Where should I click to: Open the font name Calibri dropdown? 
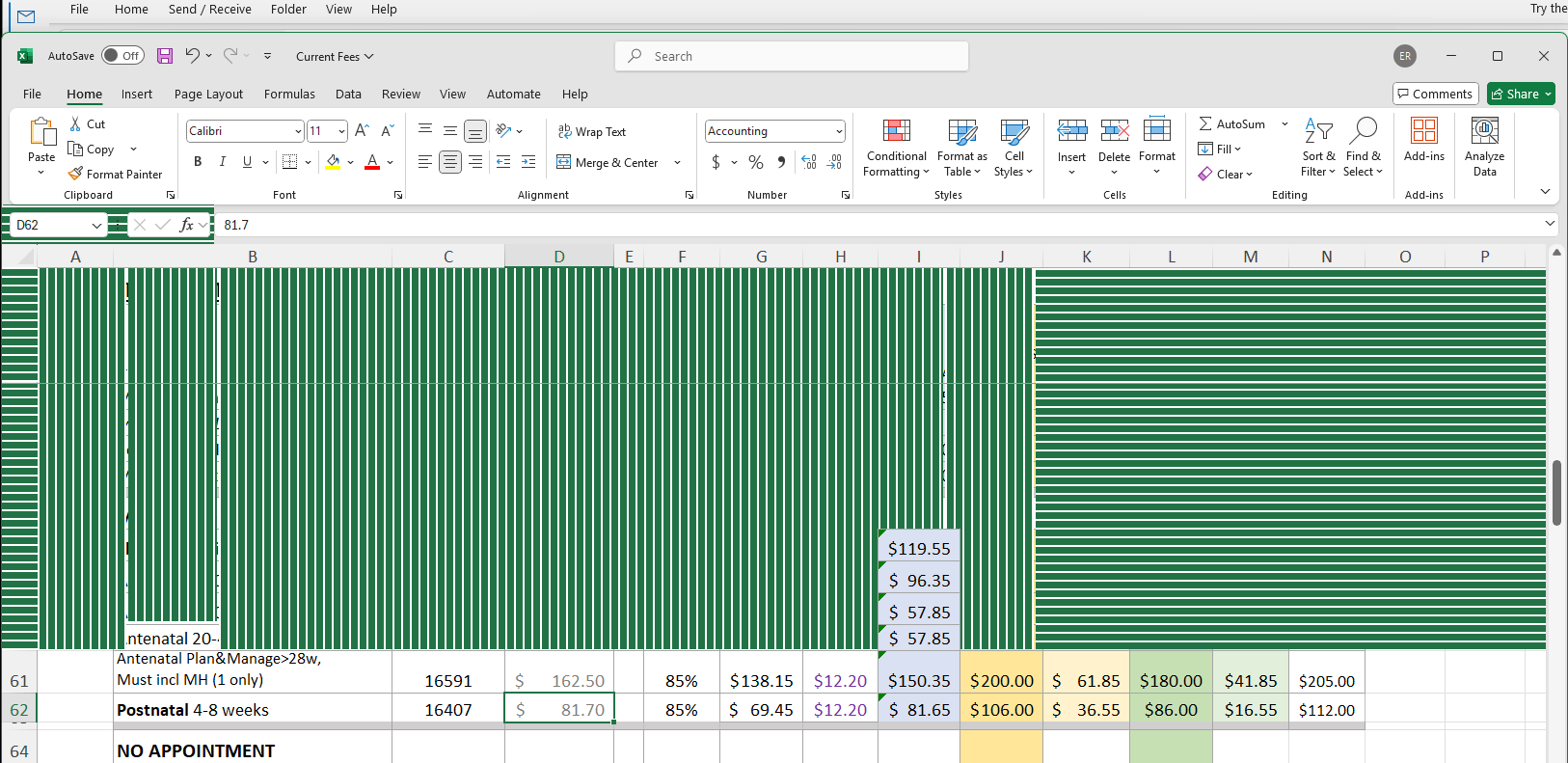coord(298,131)
